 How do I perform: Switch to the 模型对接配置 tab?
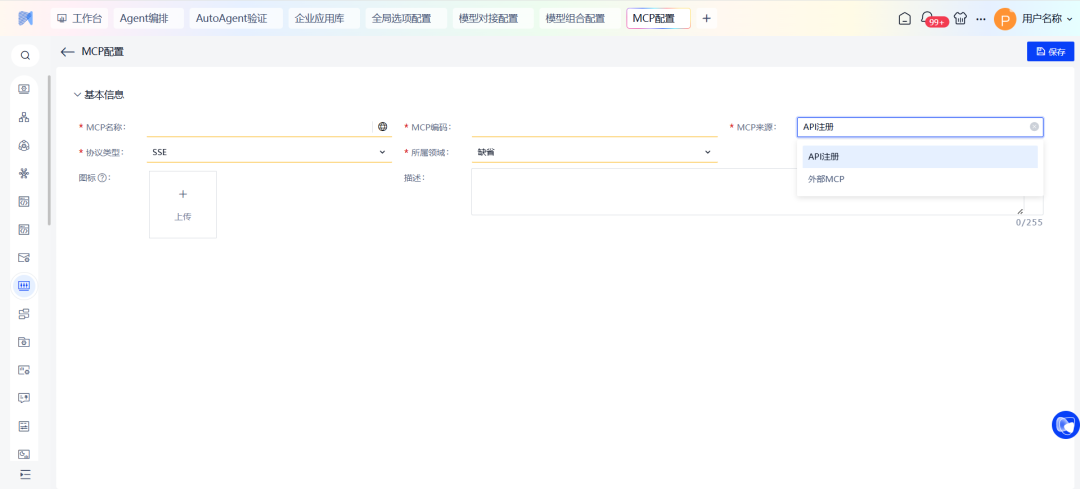point(487,18)
